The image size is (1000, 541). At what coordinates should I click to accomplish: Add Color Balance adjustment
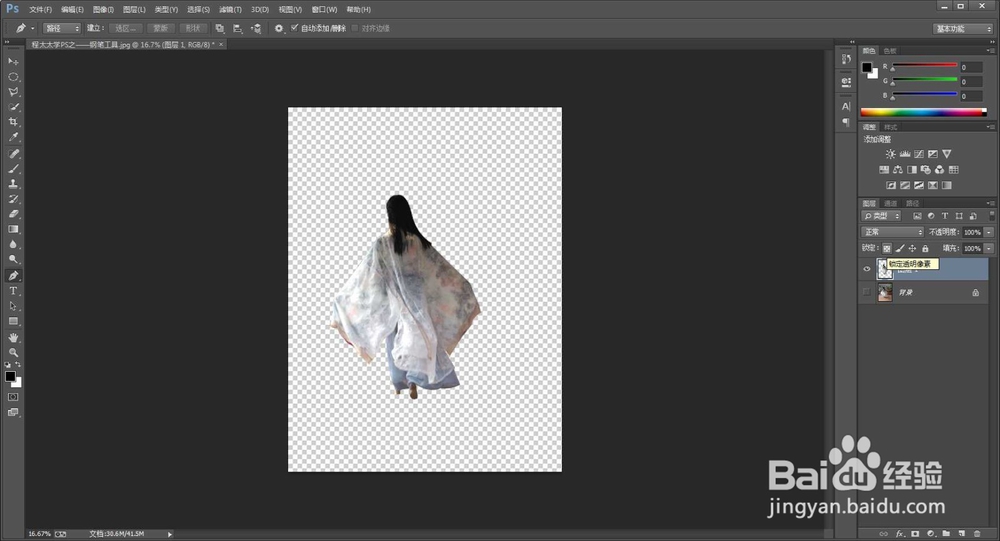897,170
